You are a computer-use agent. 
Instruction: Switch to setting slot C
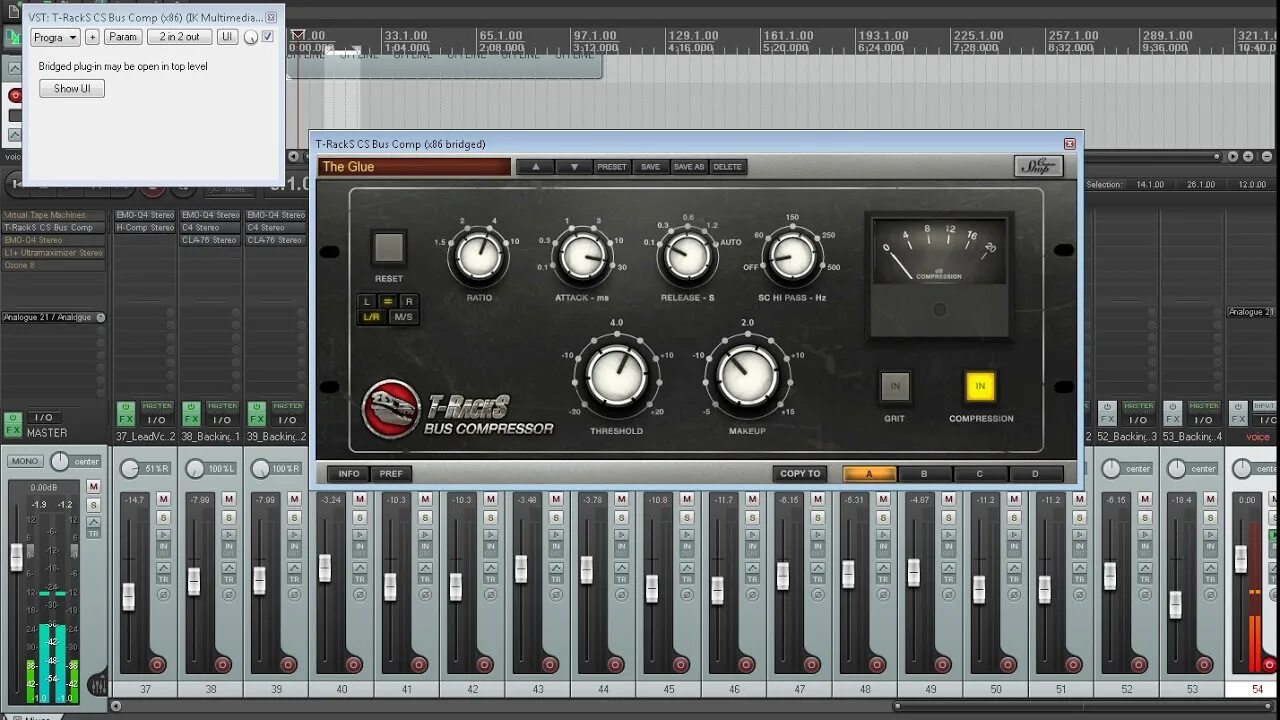(979, 474)
